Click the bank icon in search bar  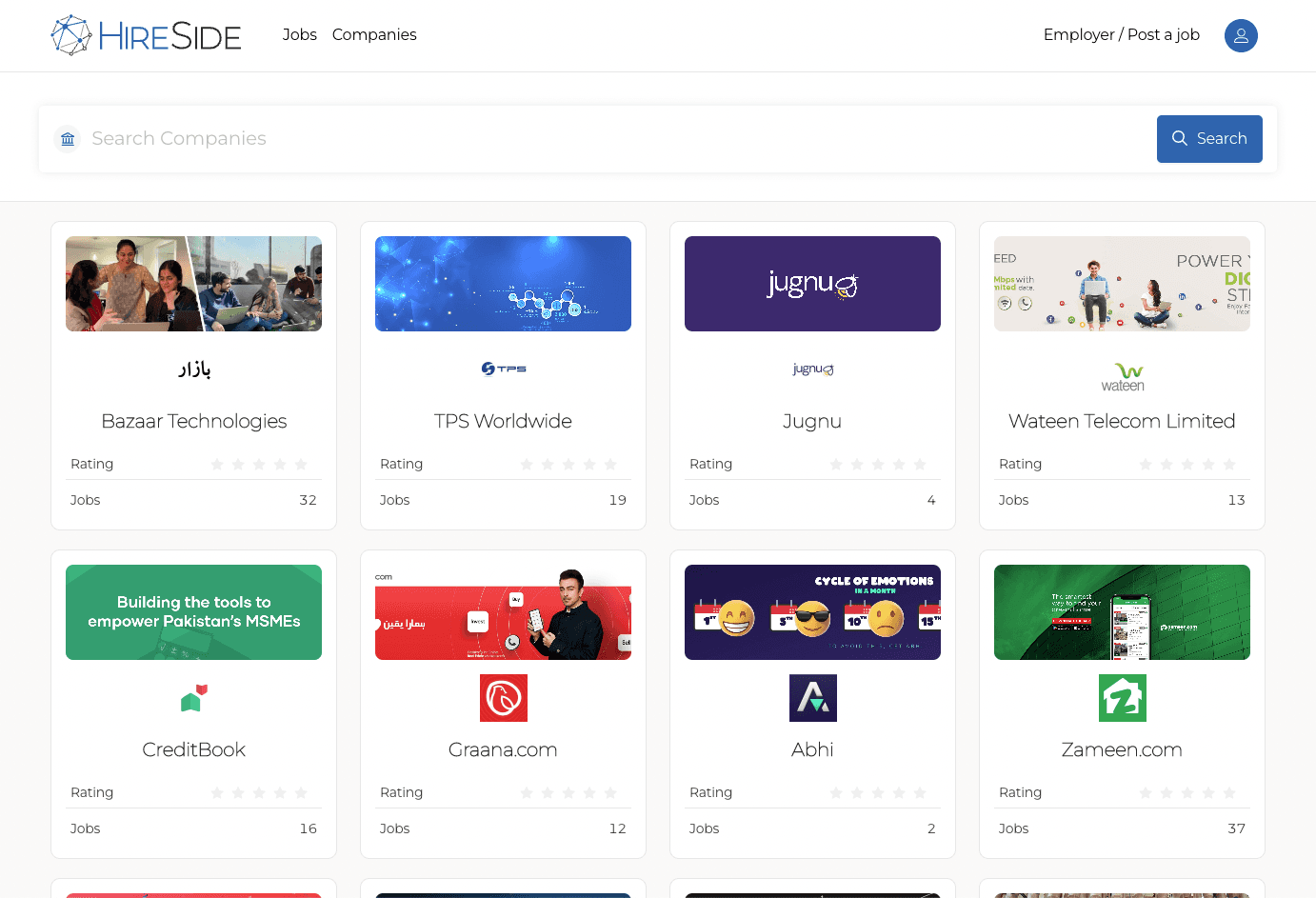point(68,139)
